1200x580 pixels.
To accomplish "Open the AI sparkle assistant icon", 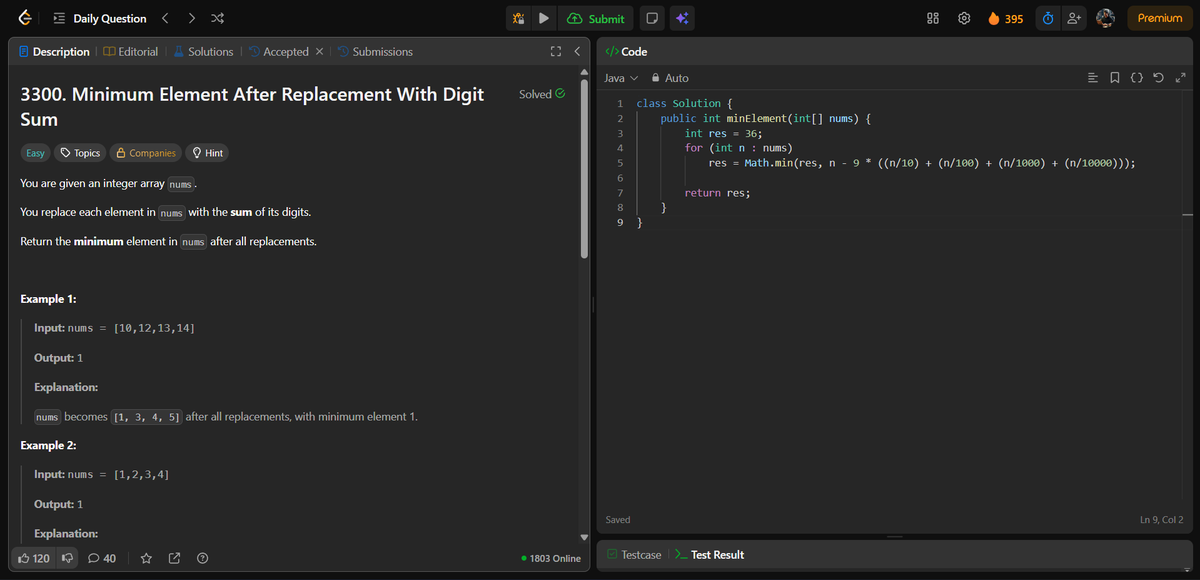I will tap(682, 18).
